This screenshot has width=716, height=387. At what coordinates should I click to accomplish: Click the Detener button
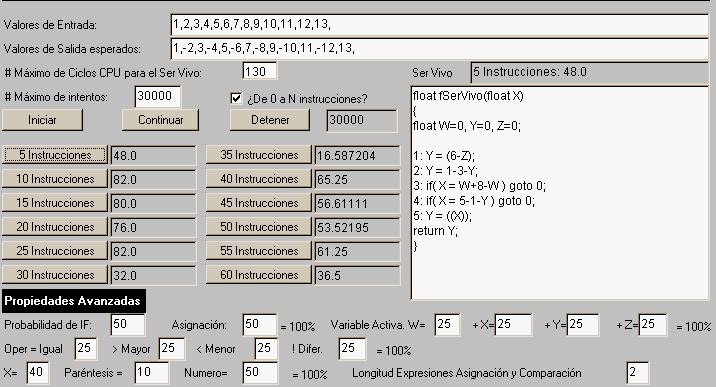[270, 120]
